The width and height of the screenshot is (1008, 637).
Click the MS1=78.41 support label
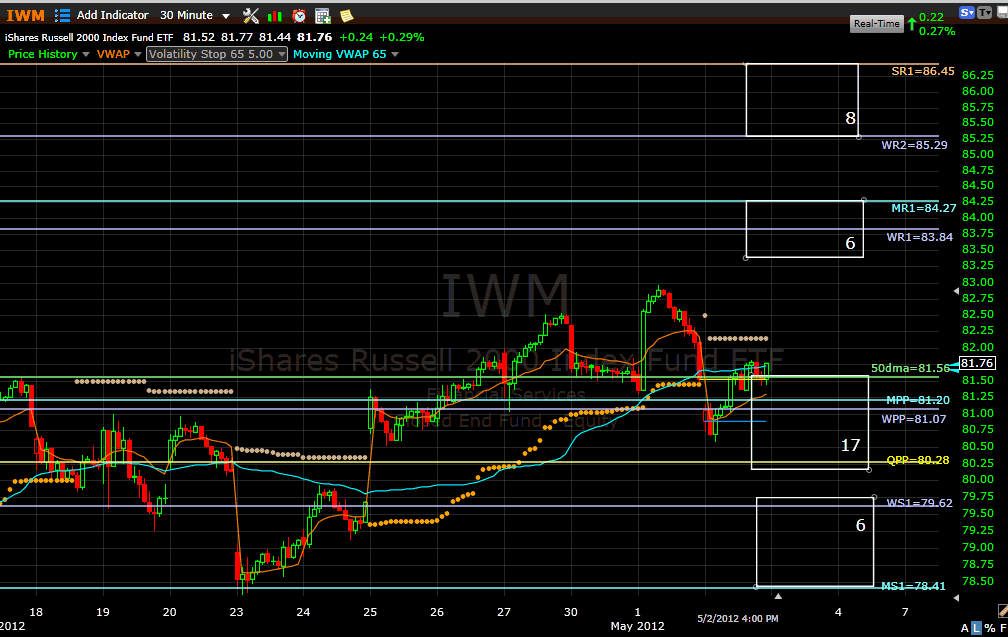[913, 586]
